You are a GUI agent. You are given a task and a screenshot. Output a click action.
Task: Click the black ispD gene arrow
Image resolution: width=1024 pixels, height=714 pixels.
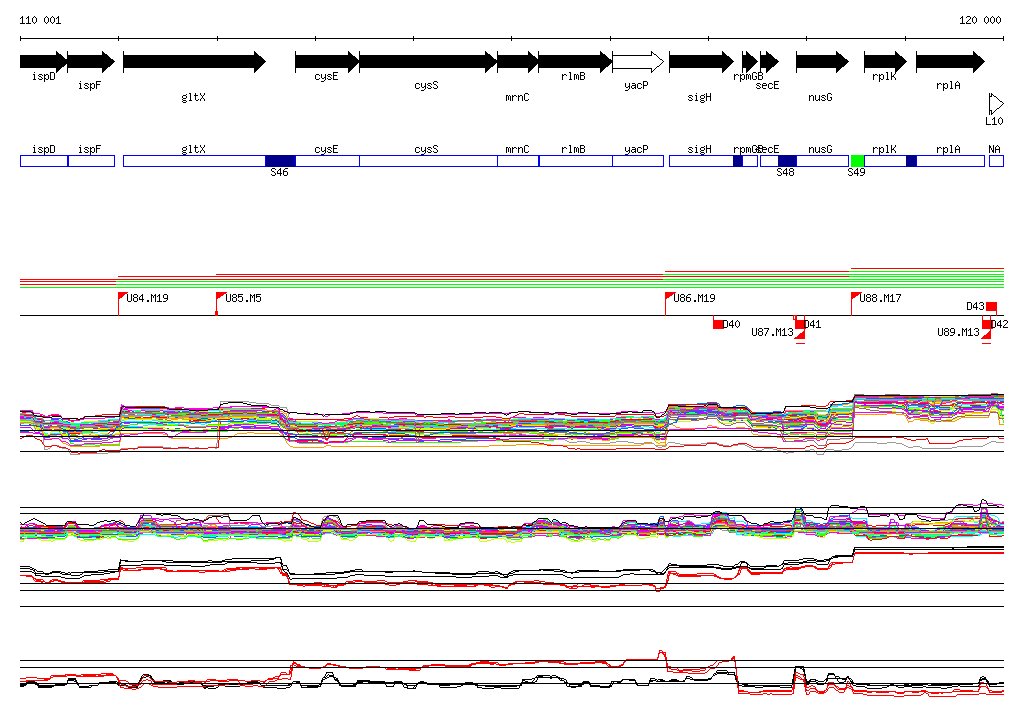pyautogui.click(x=43, y=62)
